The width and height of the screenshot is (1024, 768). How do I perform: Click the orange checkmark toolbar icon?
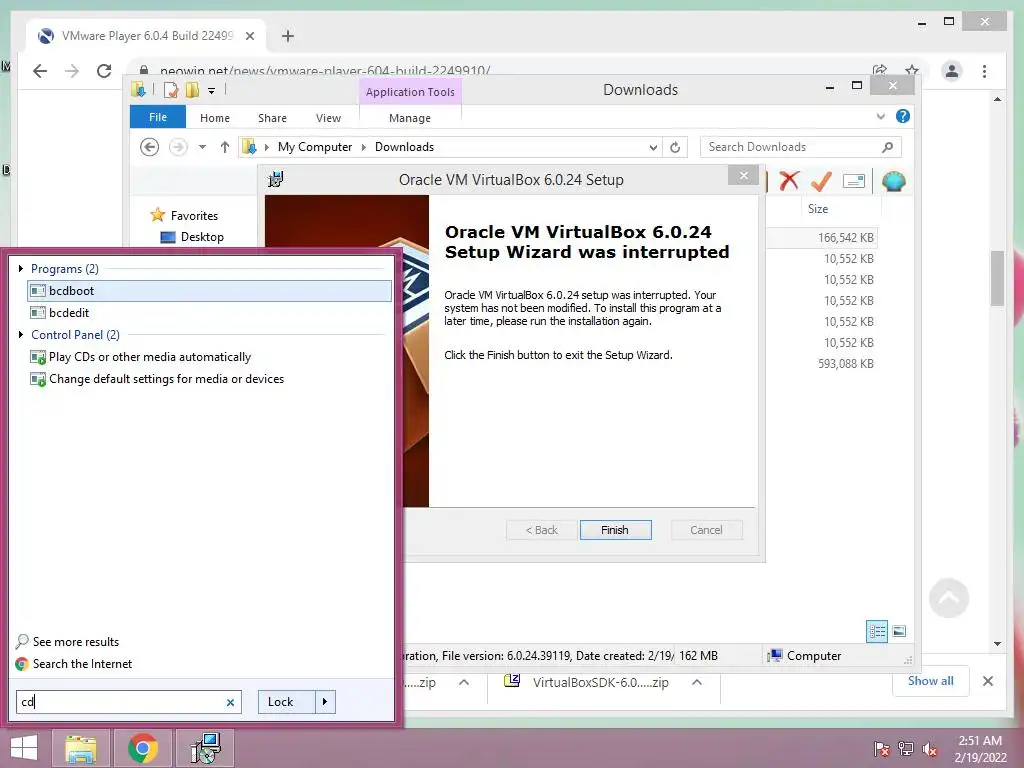click(821, 180)
